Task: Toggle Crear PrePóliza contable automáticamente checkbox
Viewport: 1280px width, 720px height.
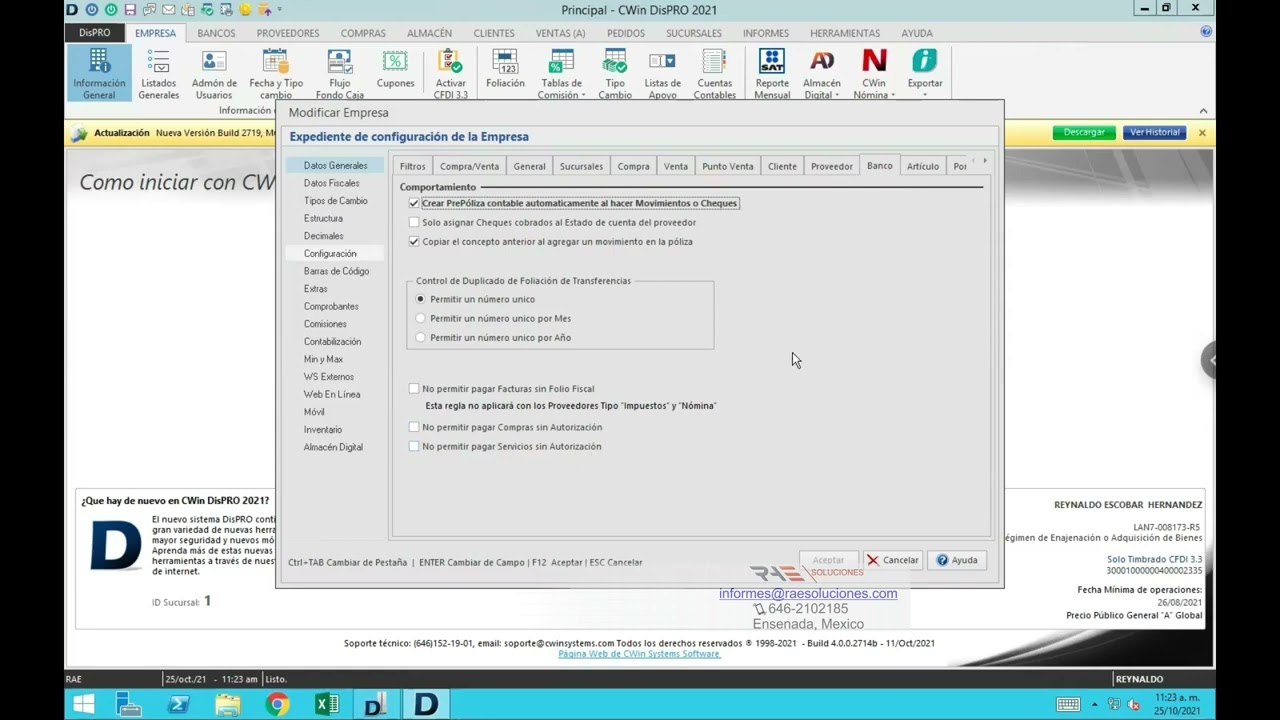Action: pos(414,203)
